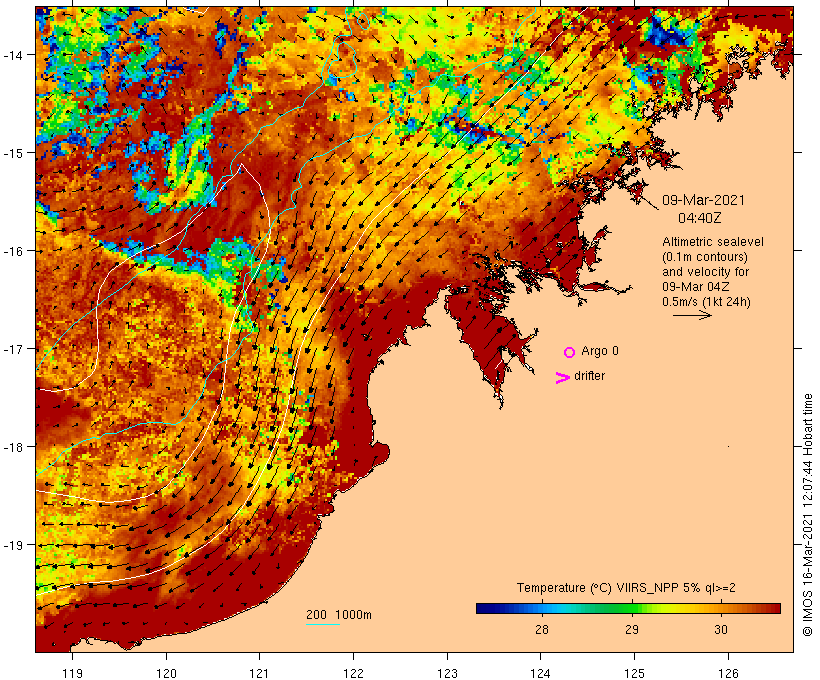This screenshot has height=680, width=820.
Task: Click the '09-Mar-2021' date text
Action: 703,200
